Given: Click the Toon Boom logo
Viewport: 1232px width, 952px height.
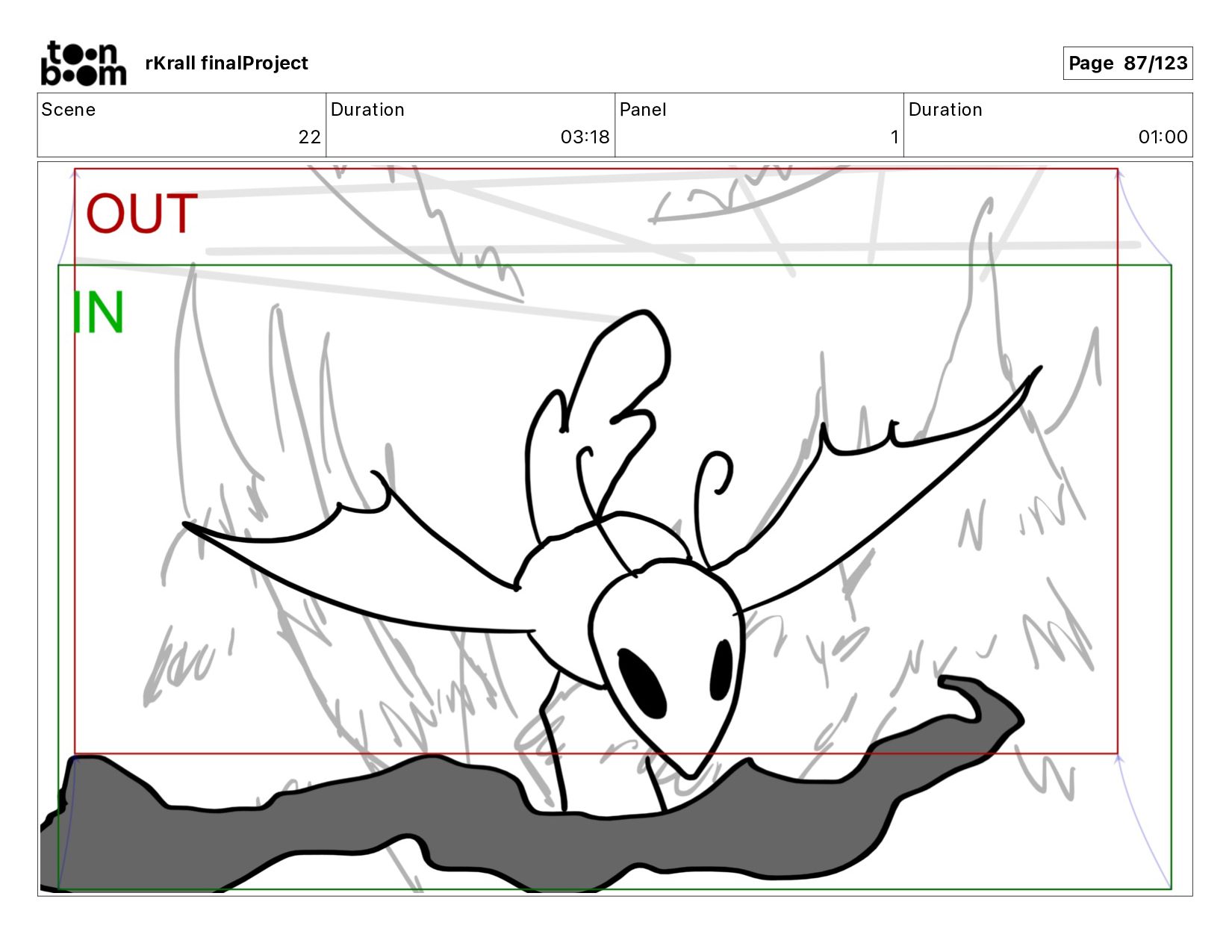Looking at the screenshot, I should tap(83, 63).
